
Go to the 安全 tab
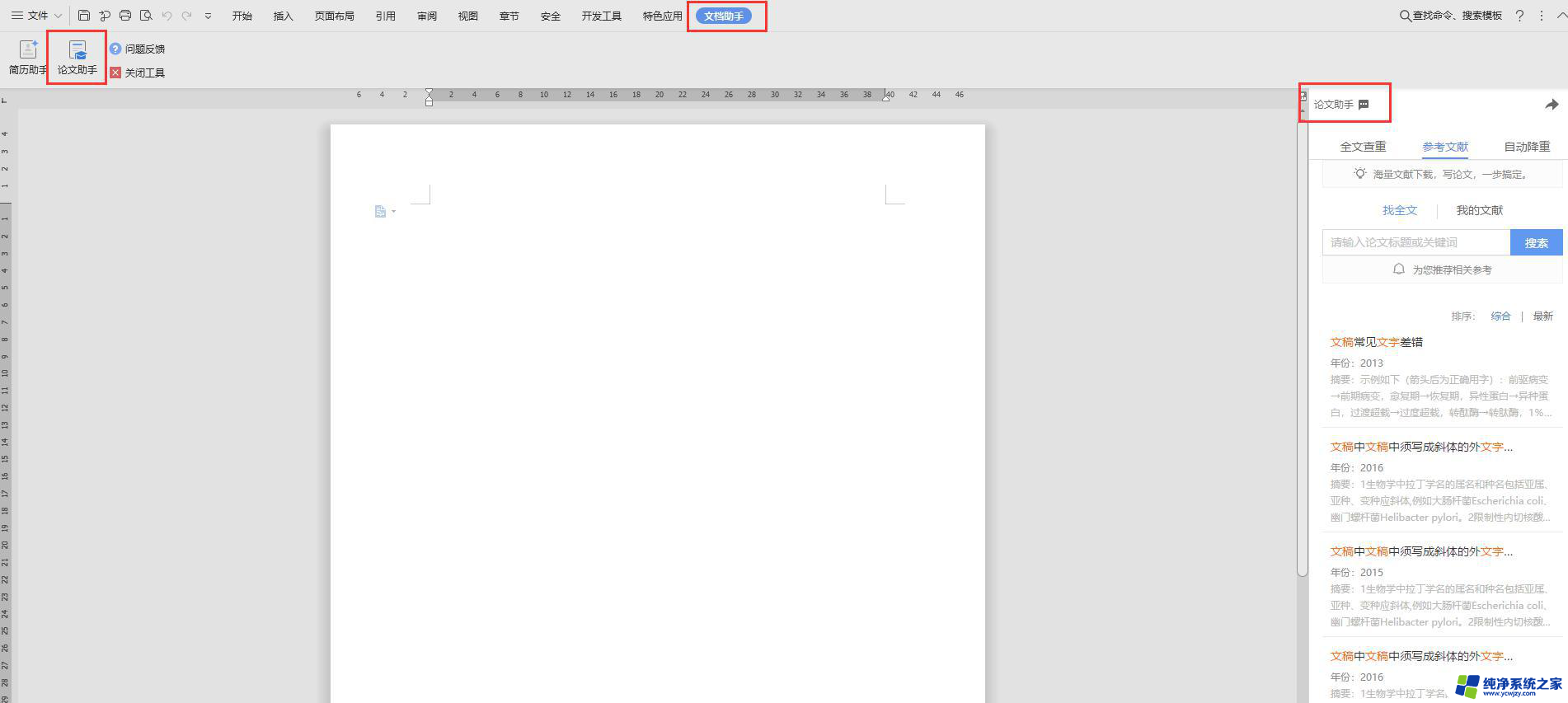tap(551, 16)
